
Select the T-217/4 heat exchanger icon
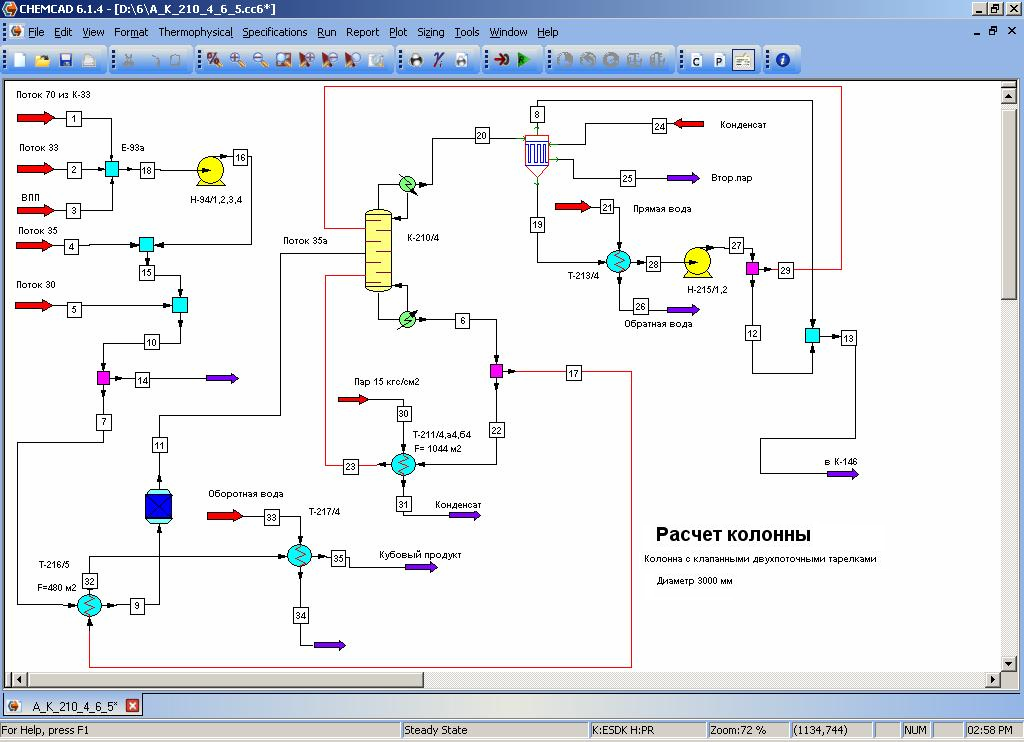click(300, 556)
